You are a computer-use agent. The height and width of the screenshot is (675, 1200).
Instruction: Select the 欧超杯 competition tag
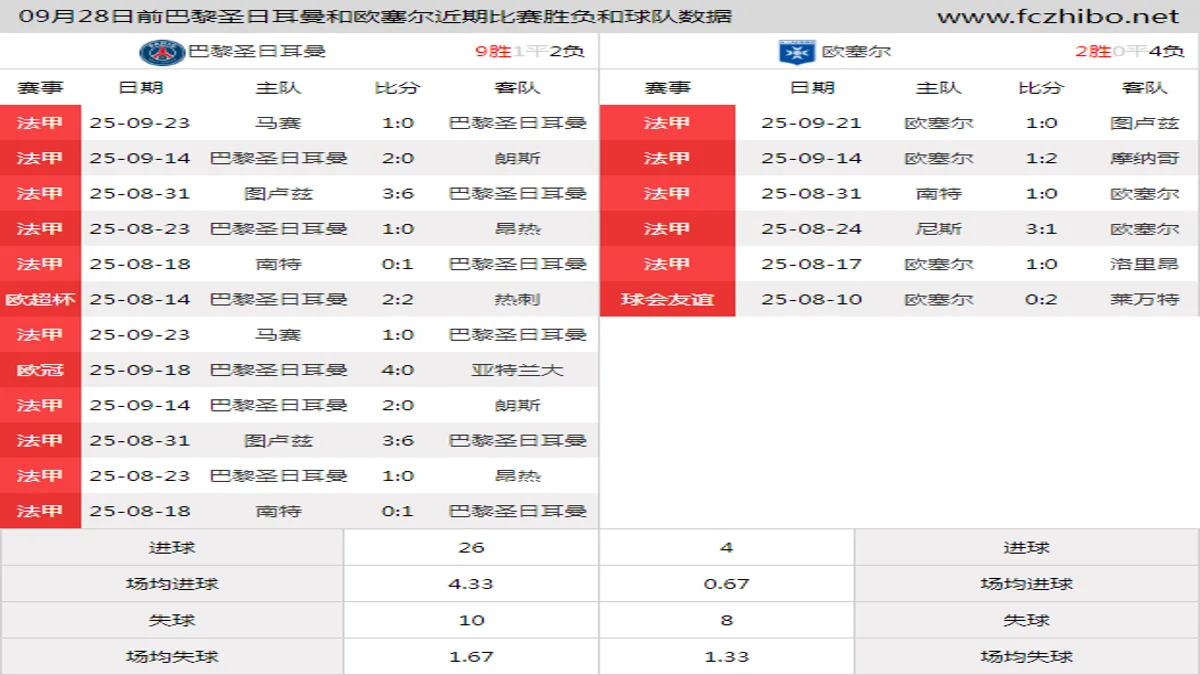(40, 299)
